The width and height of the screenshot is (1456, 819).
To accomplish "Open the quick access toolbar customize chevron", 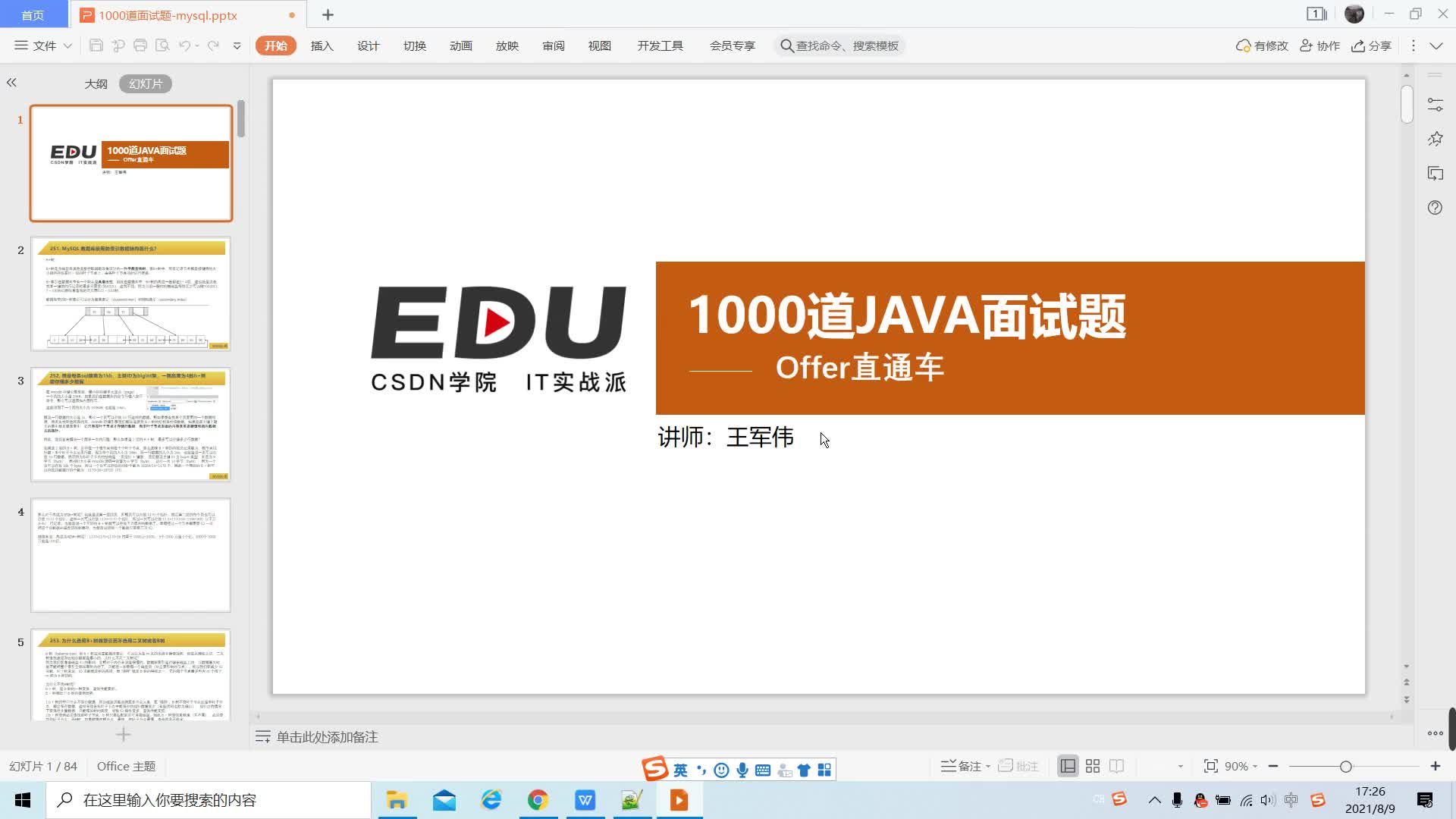I will pos(236,45).
